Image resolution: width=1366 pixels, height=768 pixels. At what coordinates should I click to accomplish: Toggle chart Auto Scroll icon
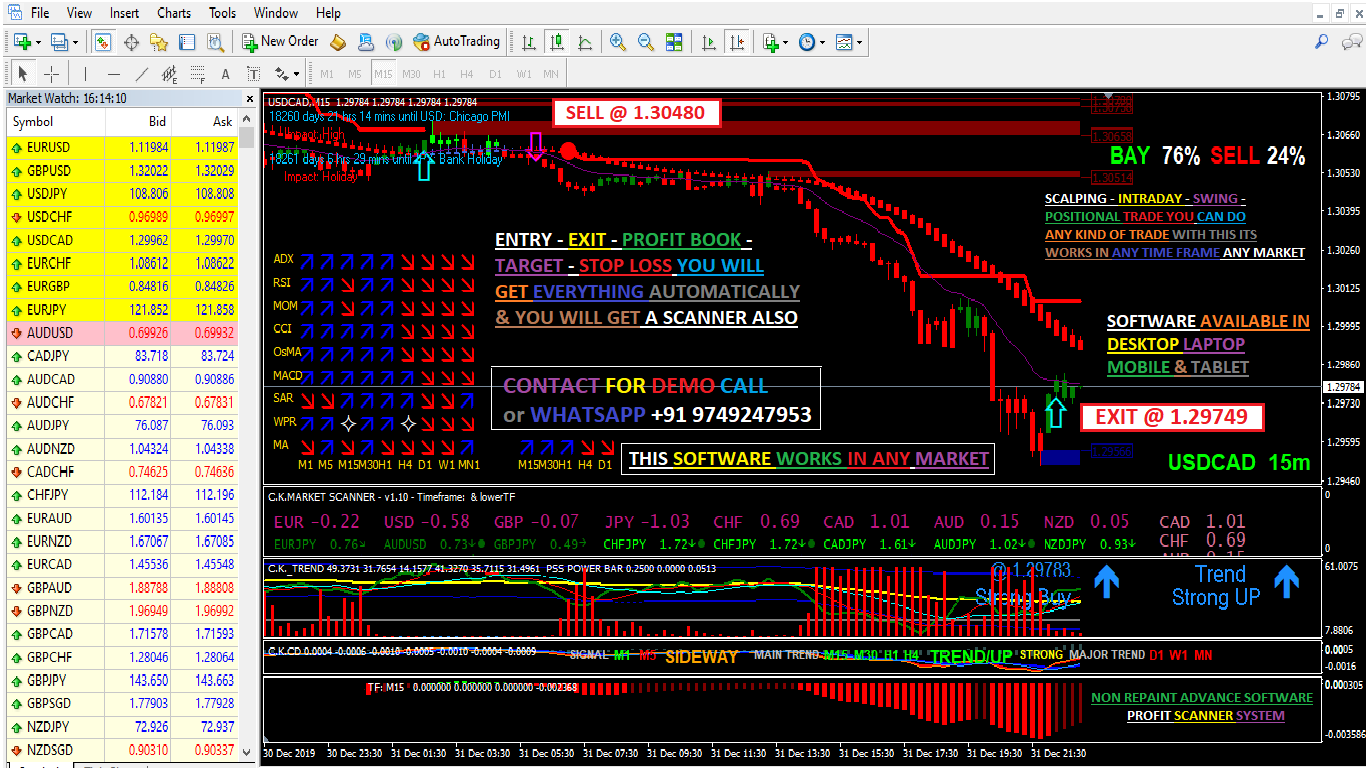point(709,42)
